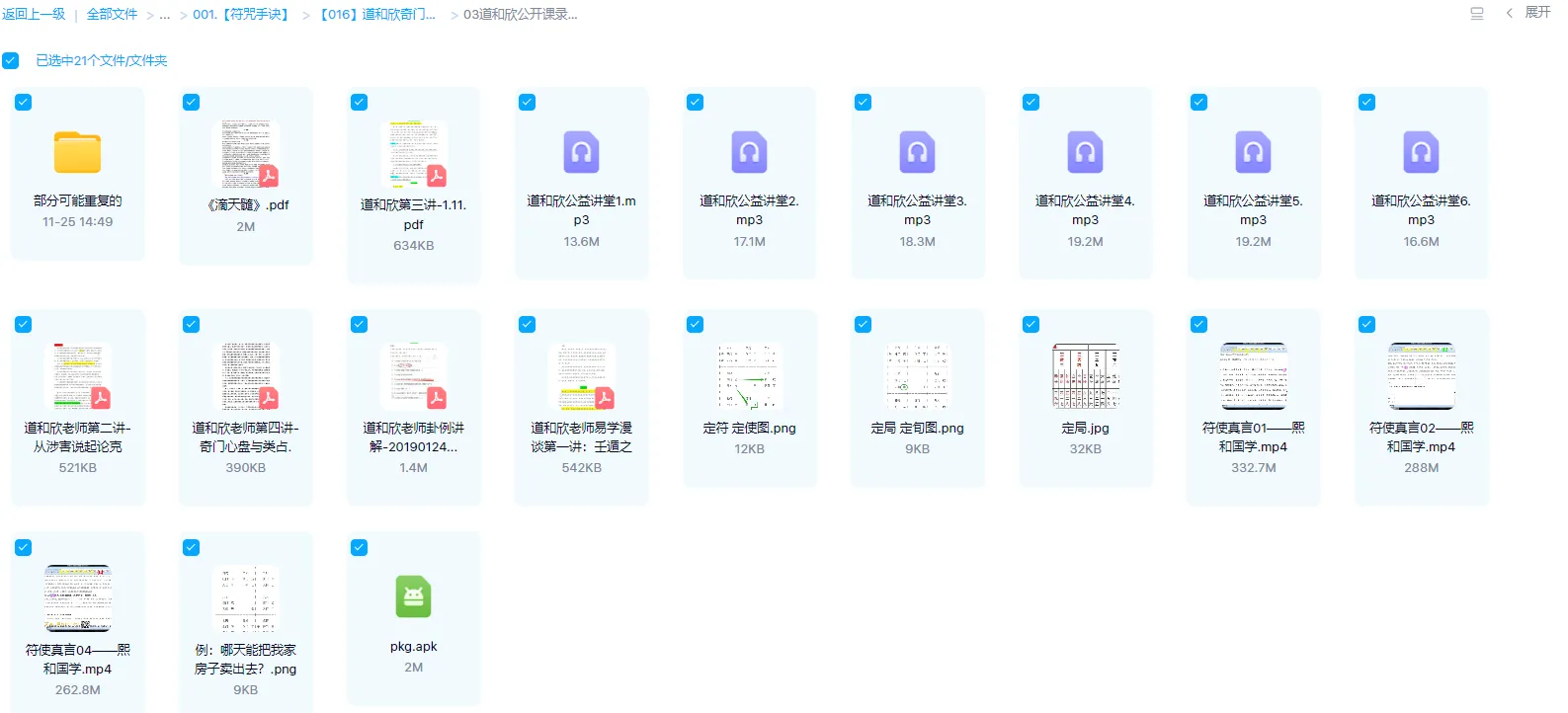Screen dimensions: 1568x713
Task: Open audio icon of 道和欣公益讲堂2.mp3
Action: point(749,152)
